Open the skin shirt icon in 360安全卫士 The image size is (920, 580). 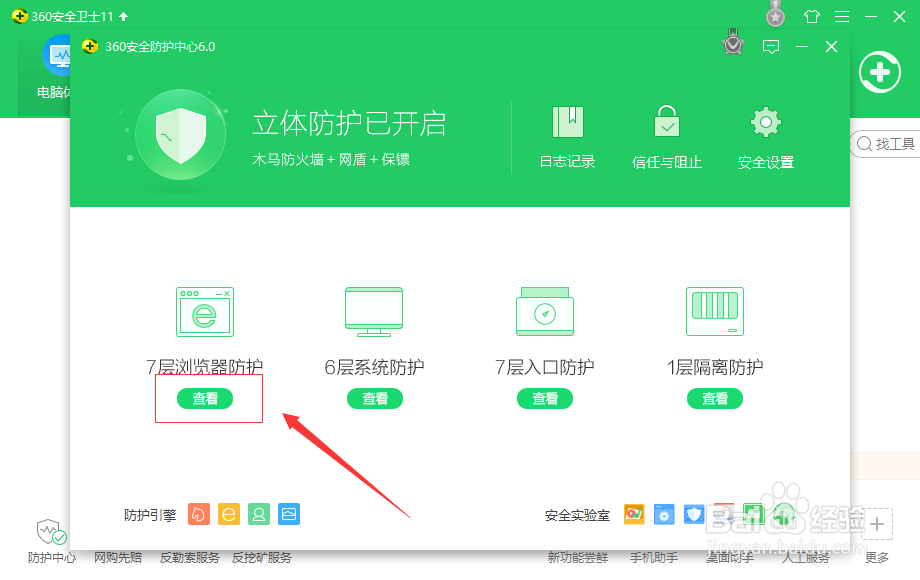click(x=812, y=16)
